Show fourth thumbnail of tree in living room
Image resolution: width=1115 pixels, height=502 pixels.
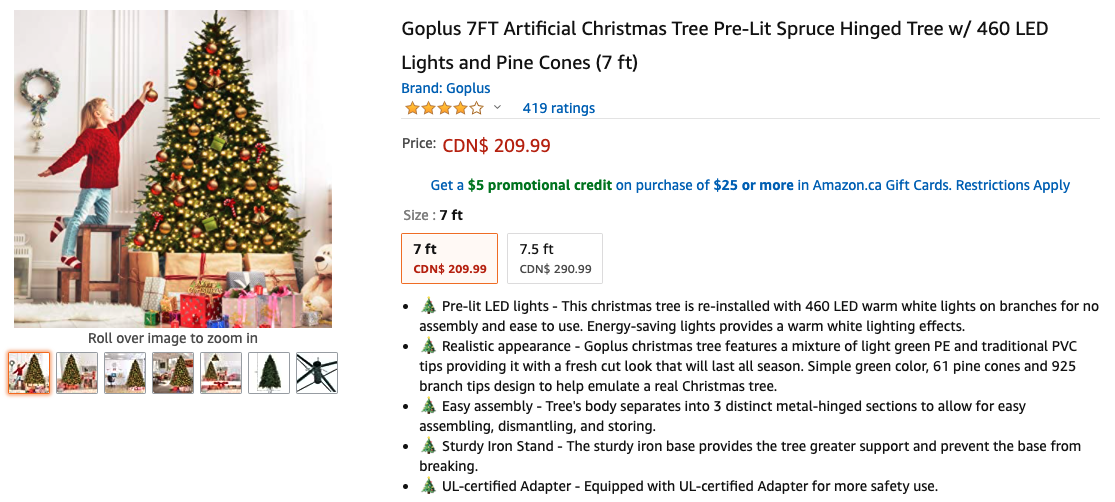[173, 373]
